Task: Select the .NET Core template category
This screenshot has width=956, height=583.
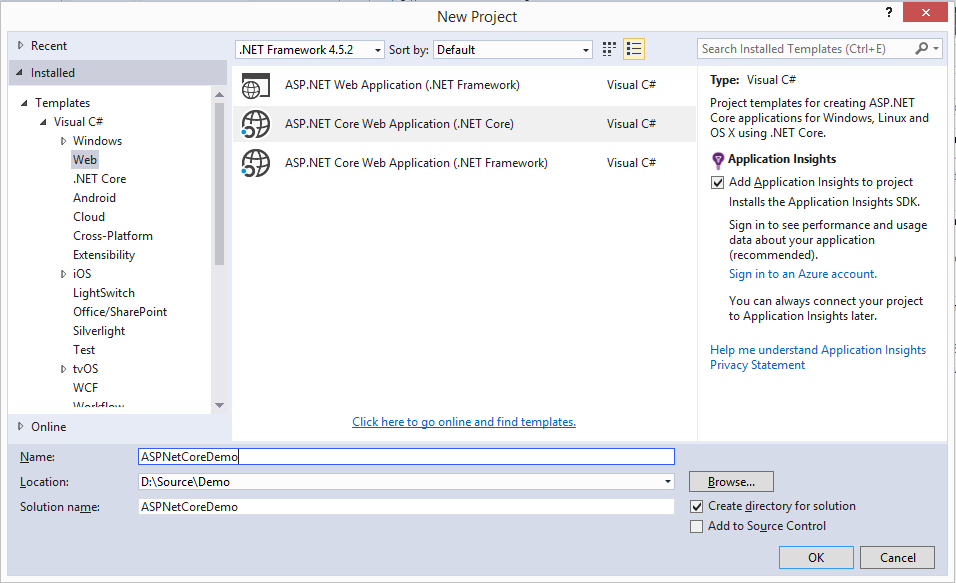Action: coord(99,179)
